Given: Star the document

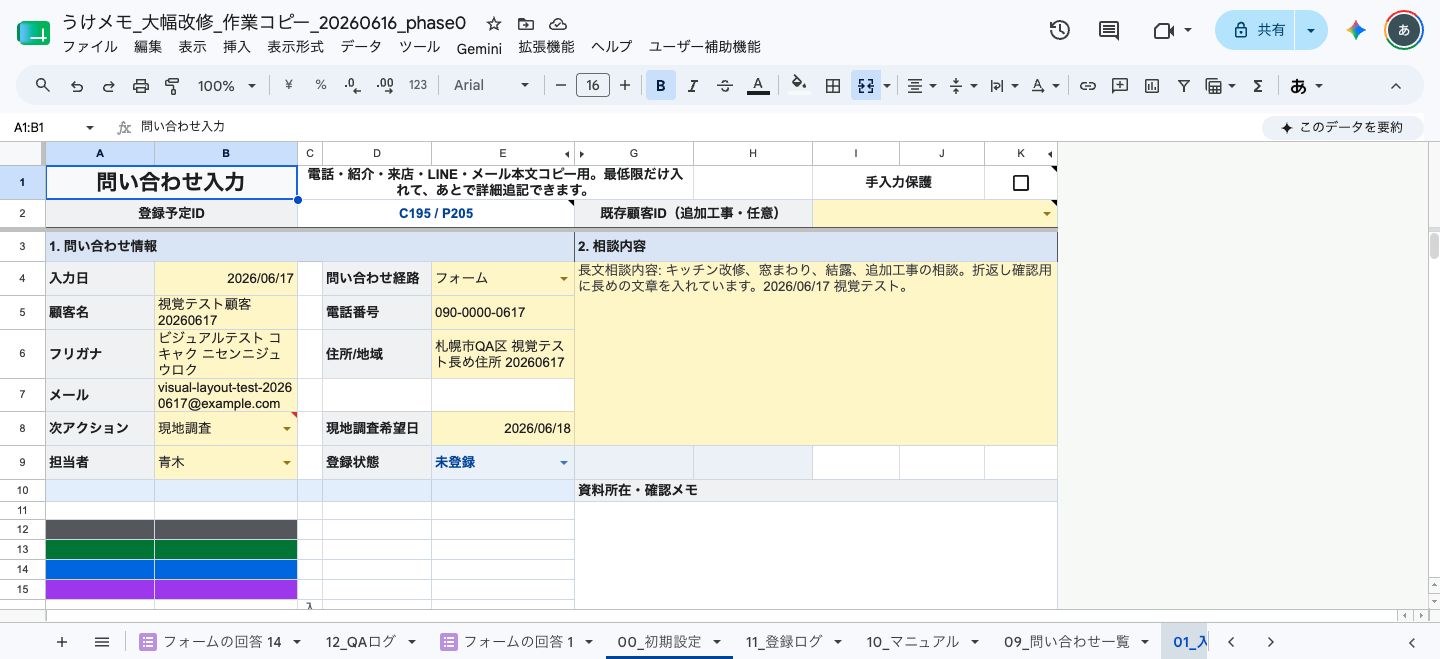Looking at the screenshot, I should coord(494,23).
